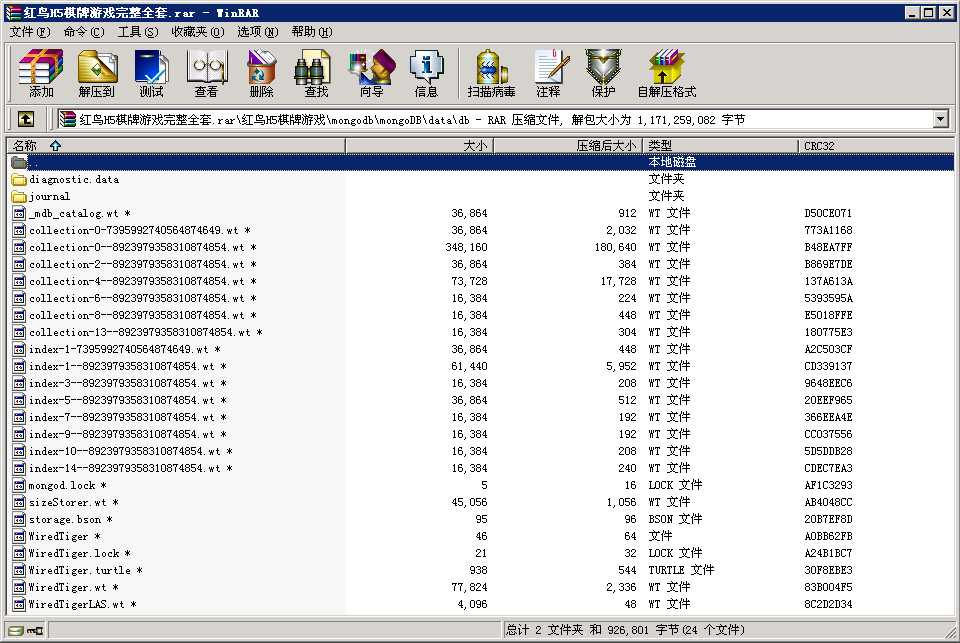Click the 解压到 (Extract To) toolbar icon
960x643 pixels.
[x=97, y=74]
